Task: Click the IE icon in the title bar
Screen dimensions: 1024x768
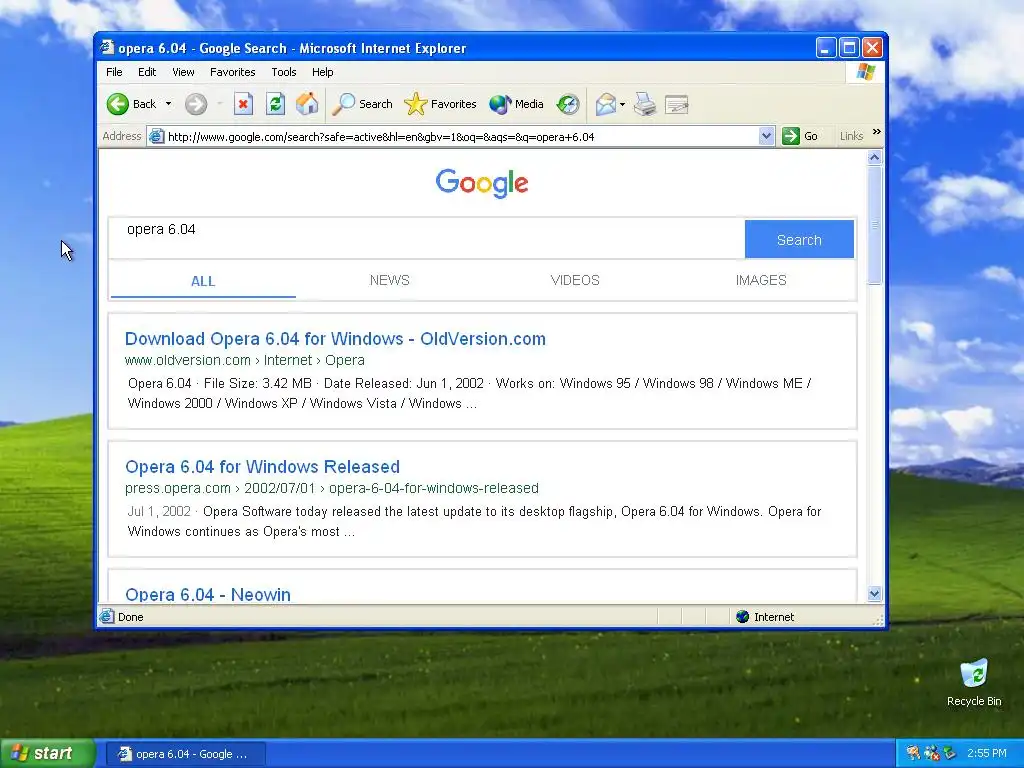Action: pyautogui.click(x=107, y=48)
